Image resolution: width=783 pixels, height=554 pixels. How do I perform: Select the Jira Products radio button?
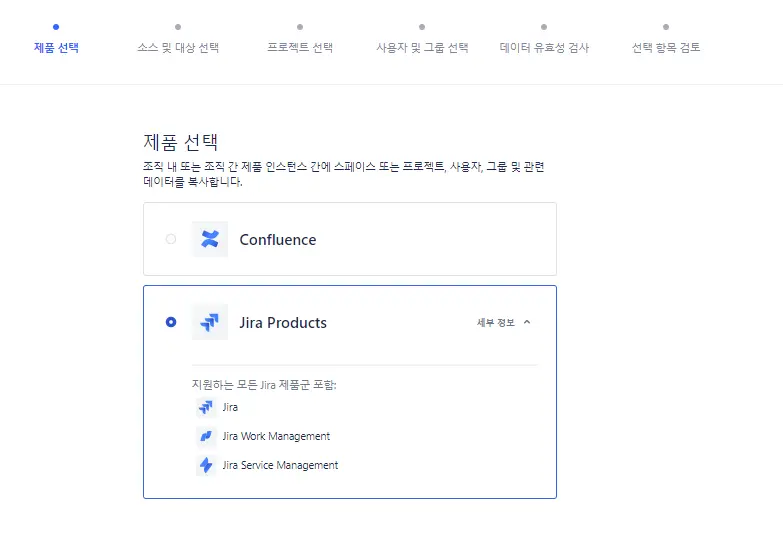pos(171,322)
